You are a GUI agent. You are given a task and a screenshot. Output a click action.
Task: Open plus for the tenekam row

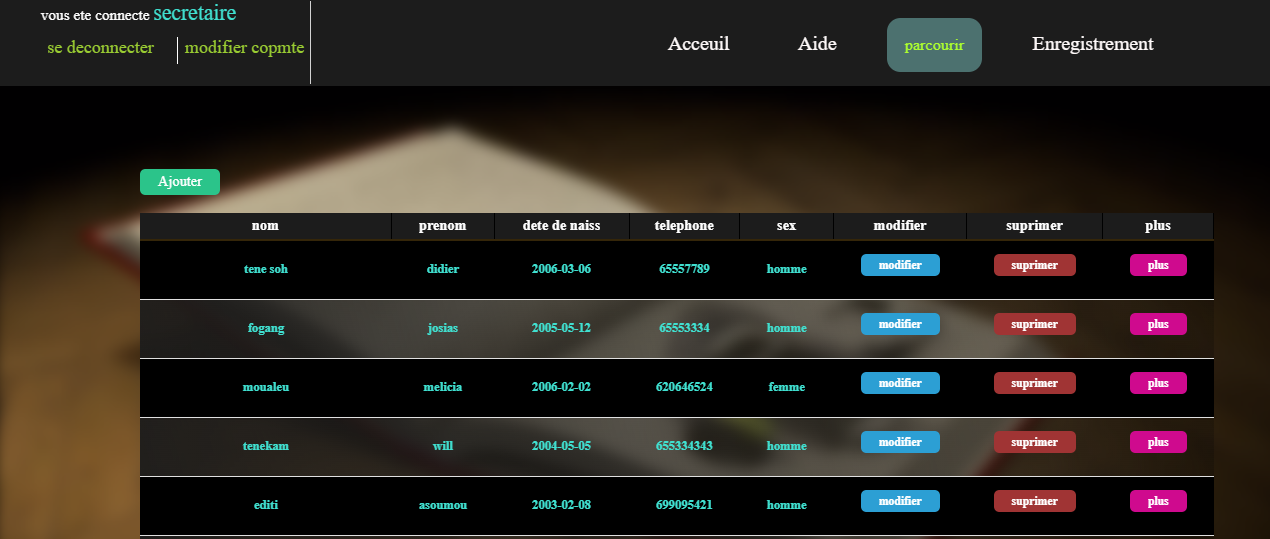(1158, 442)
